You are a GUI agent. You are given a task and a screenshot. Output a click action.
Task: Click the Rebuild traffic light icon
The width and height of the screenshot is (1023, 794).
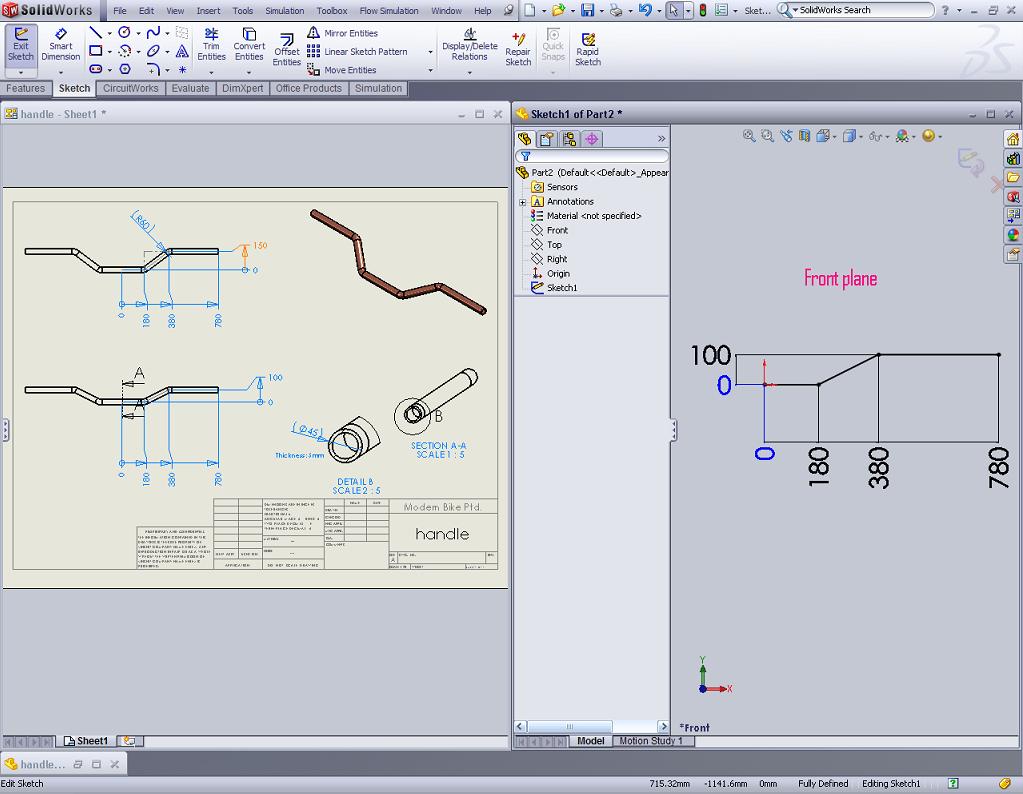click(703, 10)
